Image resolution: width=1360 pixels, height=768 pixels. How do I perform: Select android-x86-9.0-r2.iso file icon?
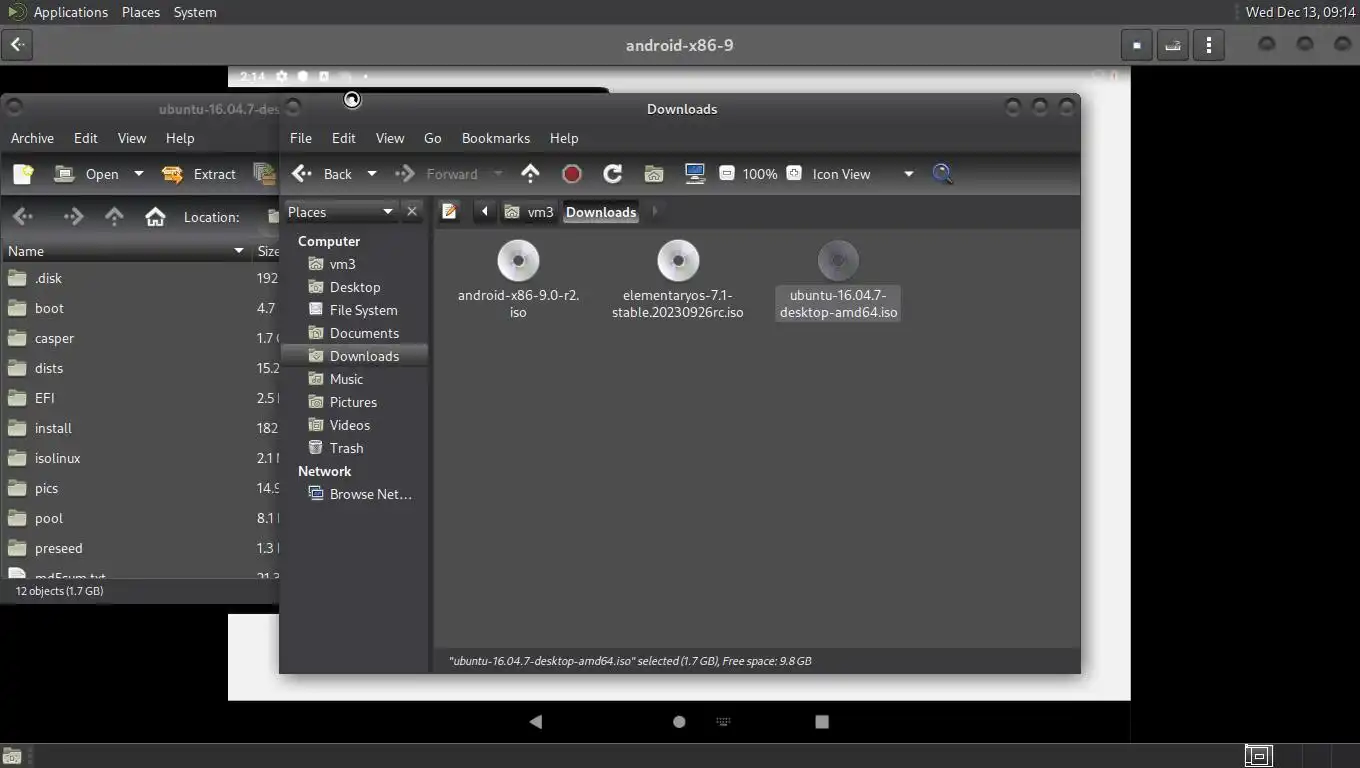[x=518, y=261]
